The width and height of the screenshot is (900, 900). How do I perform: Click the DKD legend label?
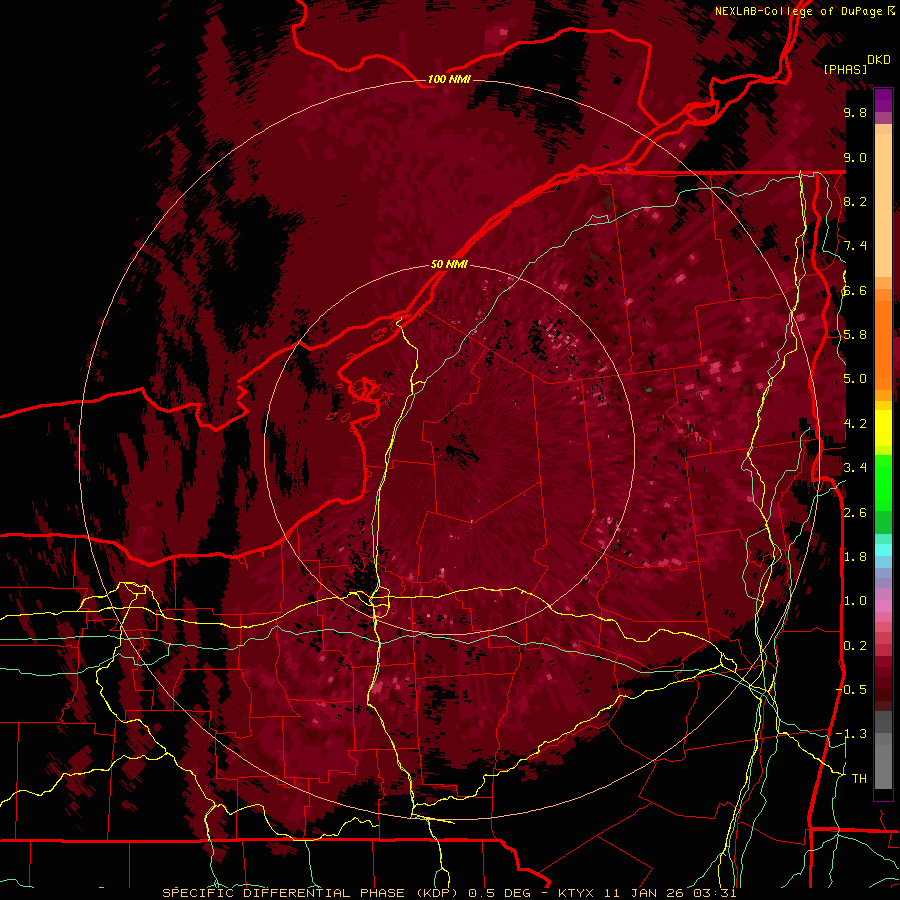tap(878, 60)
